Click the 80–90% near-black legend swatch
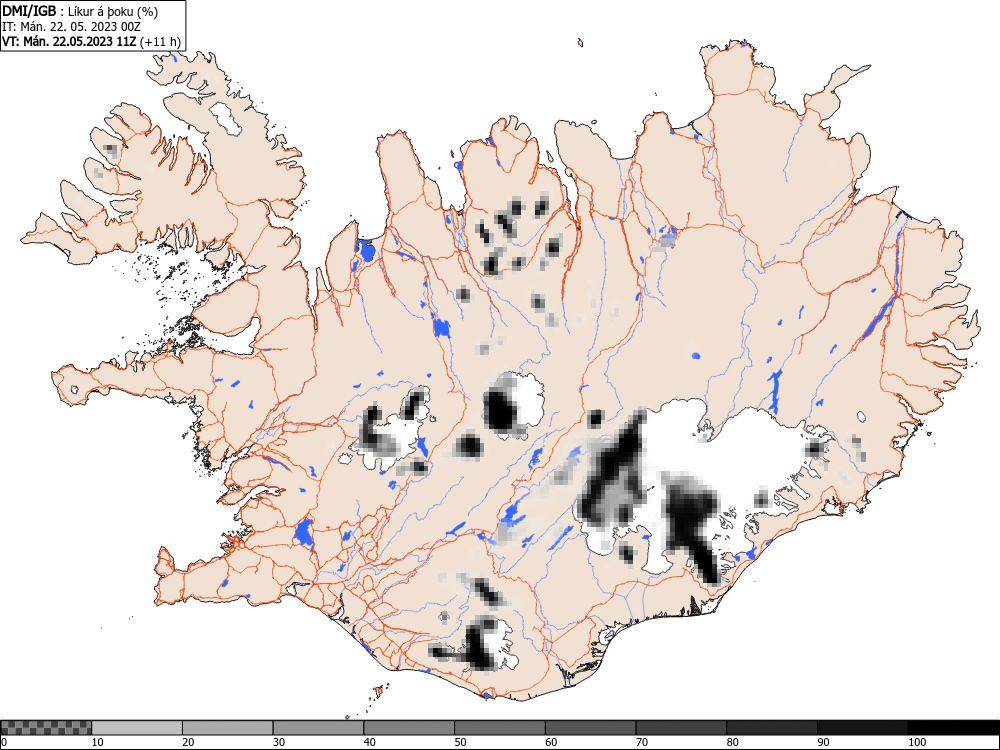This screenshot has height=750, width=1000. (x=772, y=728)
